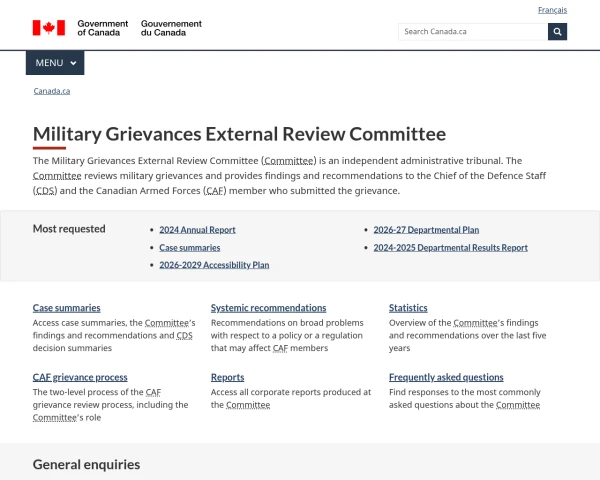View the 2026-2029 Accessibility Plan

[x=214, y=265]
